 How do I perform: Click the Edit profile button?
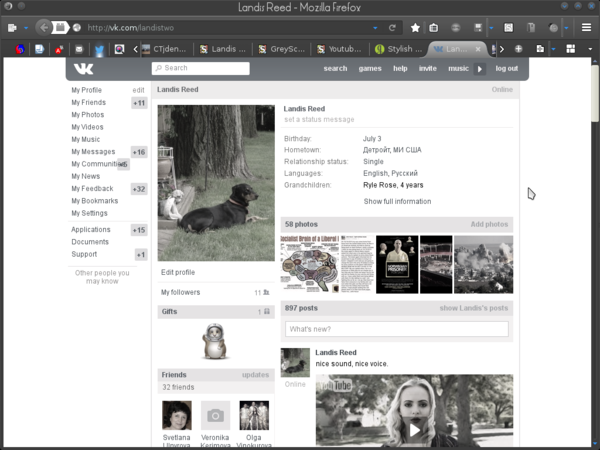coord(178,272)
